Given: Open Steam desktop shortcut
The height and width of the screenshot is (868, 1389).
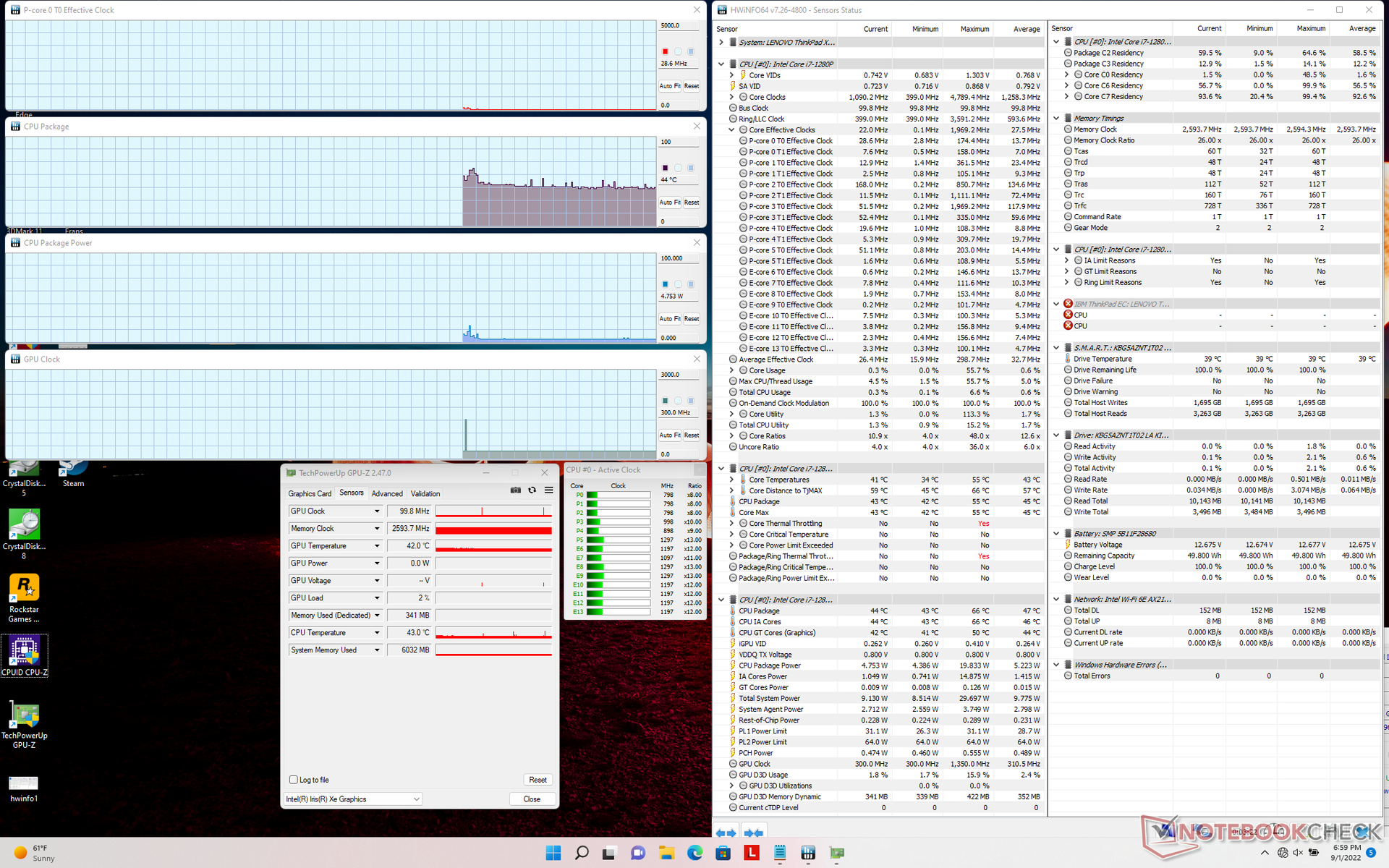Looking at the screenshot, I should point(72,472).
